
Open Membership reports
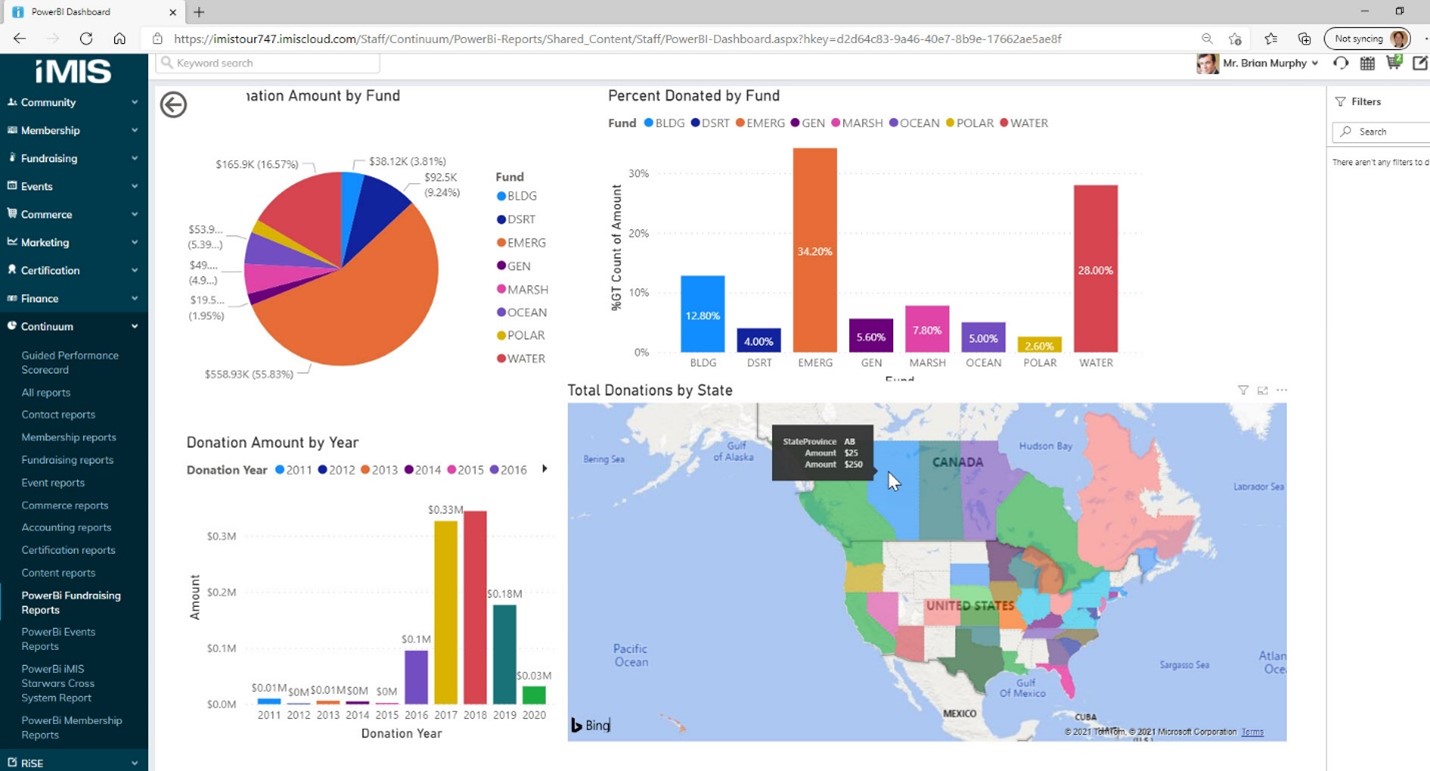pos(69,437)
